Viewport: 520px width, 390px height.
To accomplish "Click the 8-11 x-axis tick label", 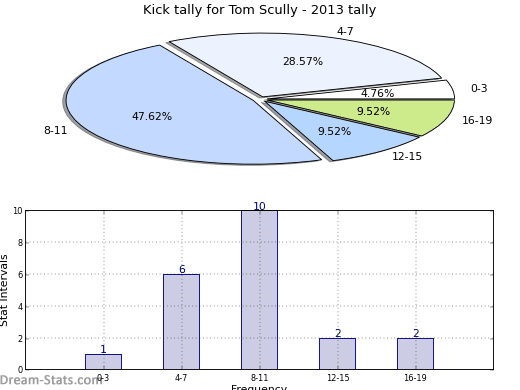I will 259,378.
